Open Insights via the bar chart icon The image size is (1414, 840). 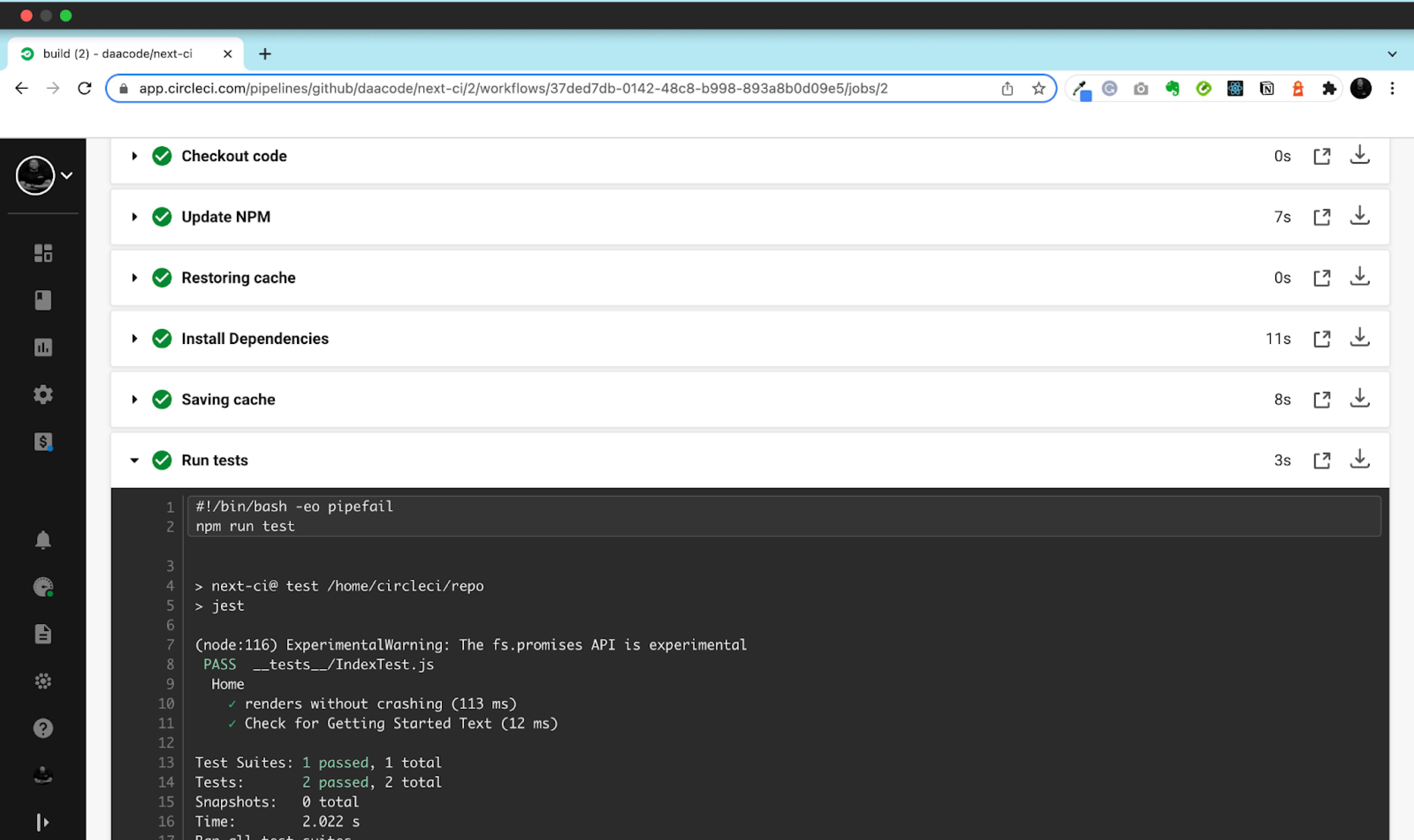(x=43, y=348)
